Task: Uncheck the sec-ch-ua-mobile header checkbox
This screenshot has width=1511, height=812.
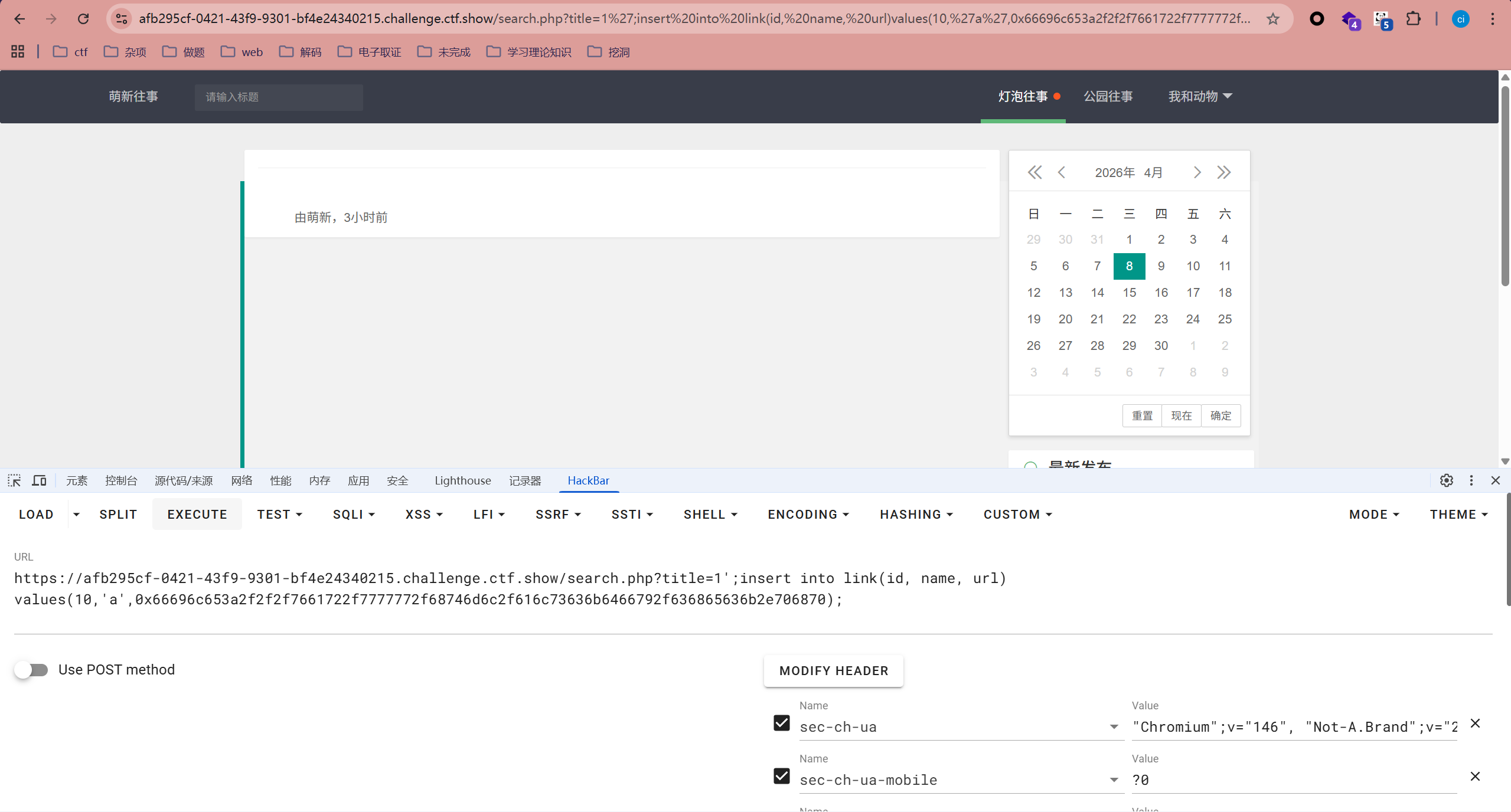Action: pos(782,776)
